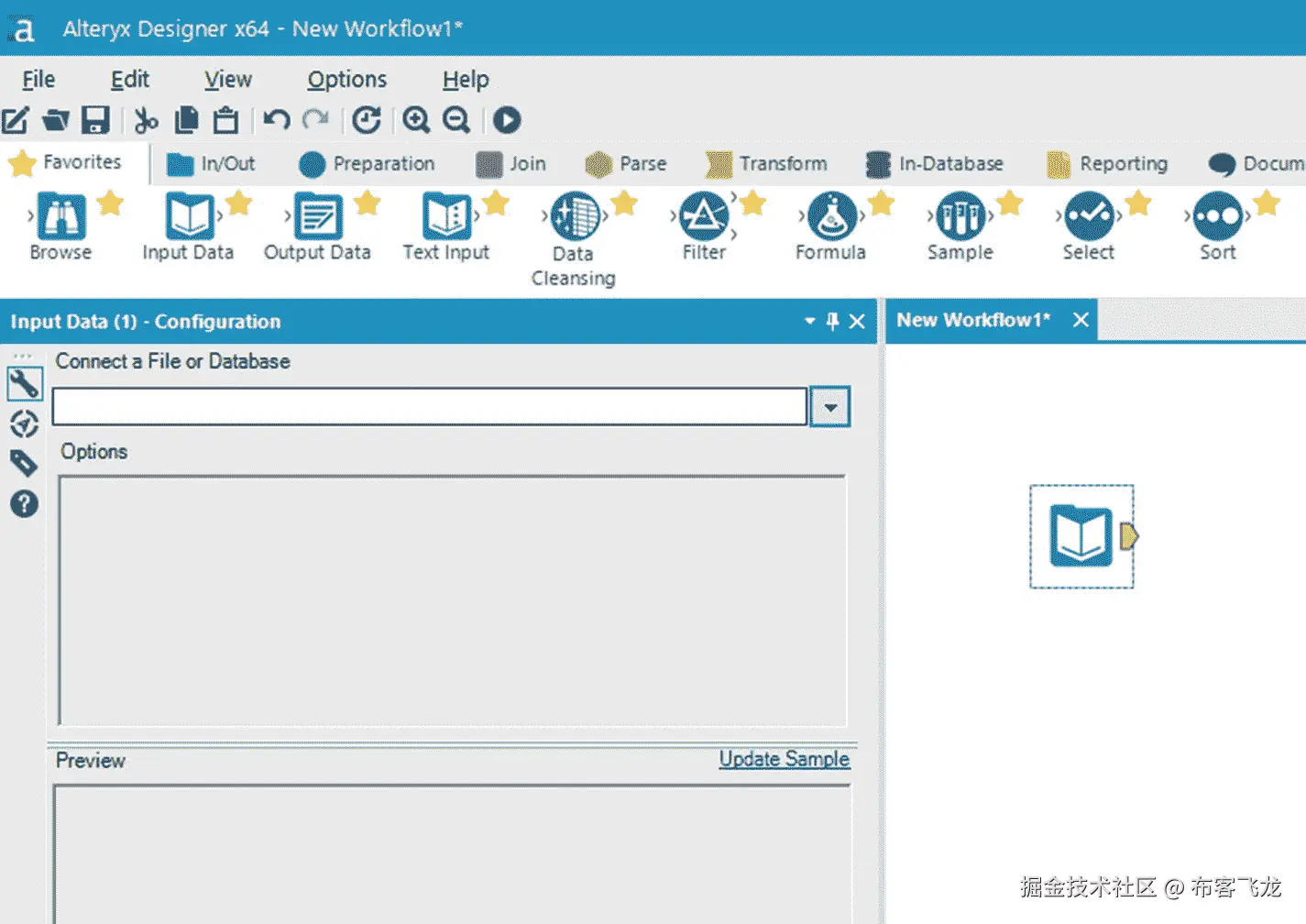Pin the Configuration panel
The height and width of the screenshot is (924, 1306).
(832, 321)
